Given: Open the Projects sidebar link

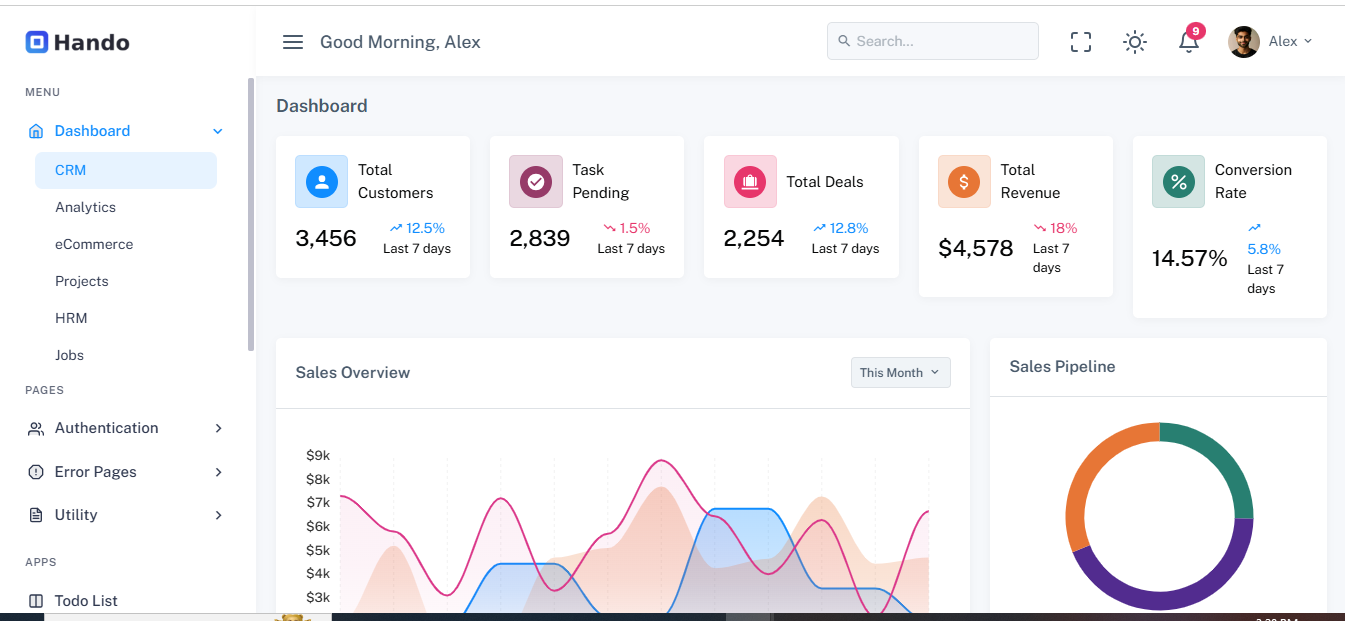Looking at the screenshot, I should (x=82, y=281).
